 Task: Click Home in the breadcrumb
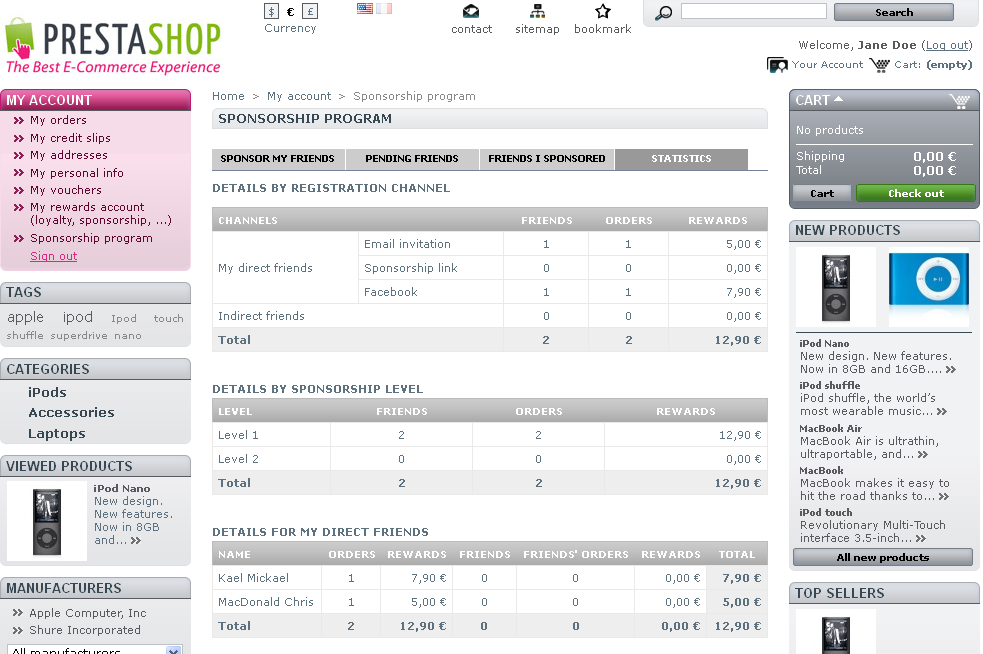[228, 96]
